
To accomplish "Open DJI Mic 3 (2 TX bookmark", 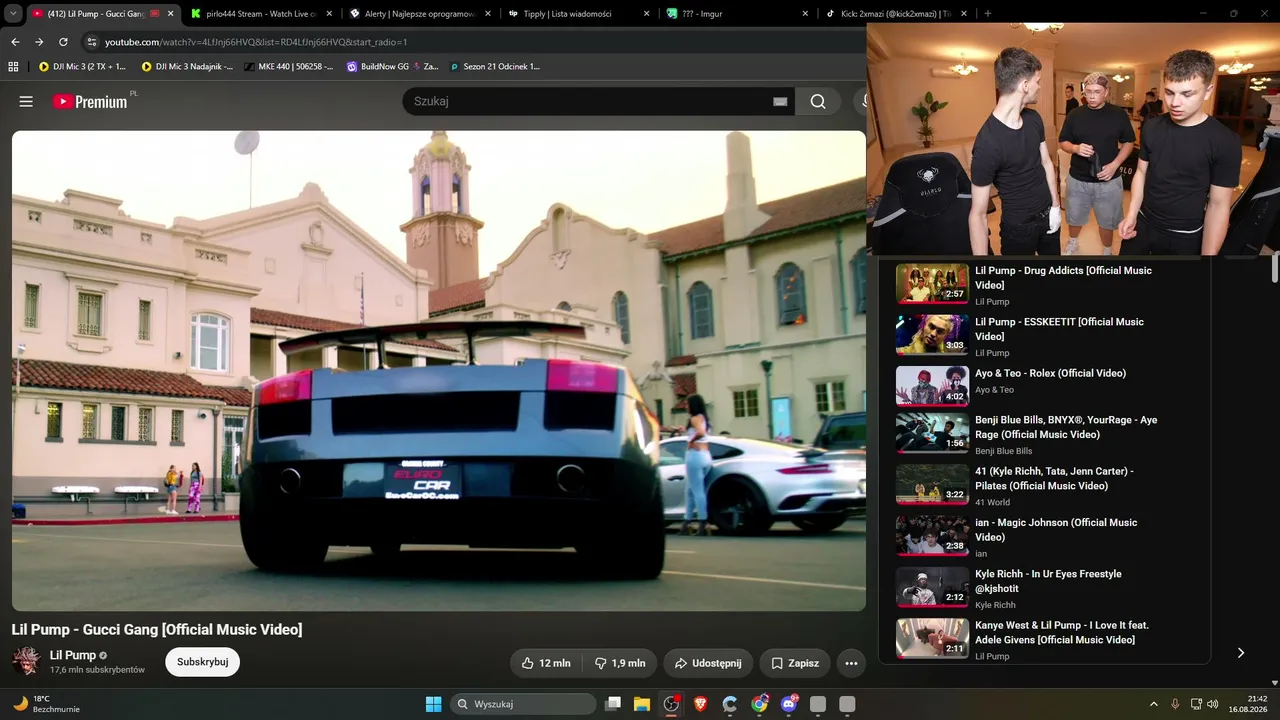I will [82, 66].
